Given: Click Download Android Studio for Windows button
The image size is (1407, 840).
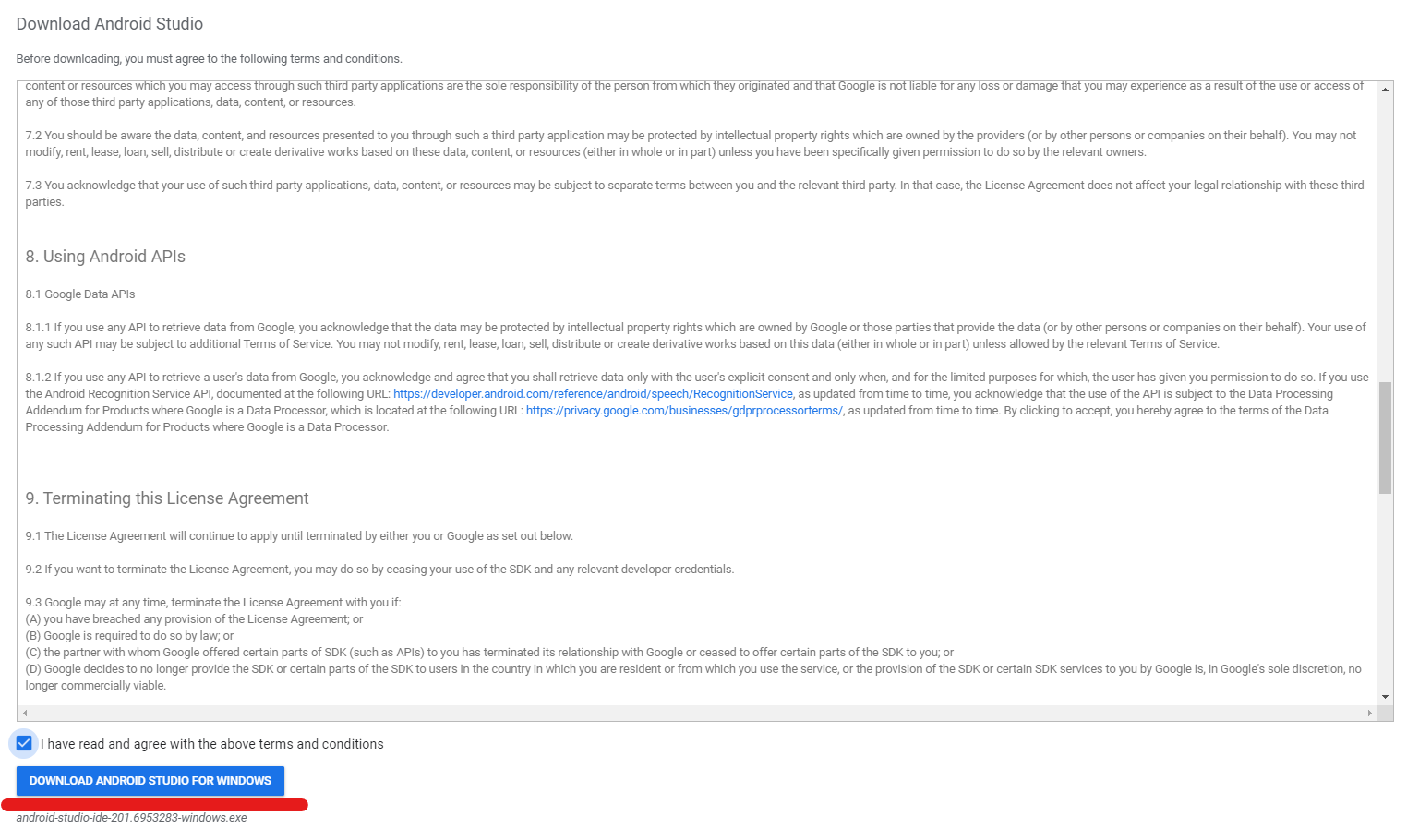Looking at the screenshot, I should pyautogui.click(x=150, y=780).
